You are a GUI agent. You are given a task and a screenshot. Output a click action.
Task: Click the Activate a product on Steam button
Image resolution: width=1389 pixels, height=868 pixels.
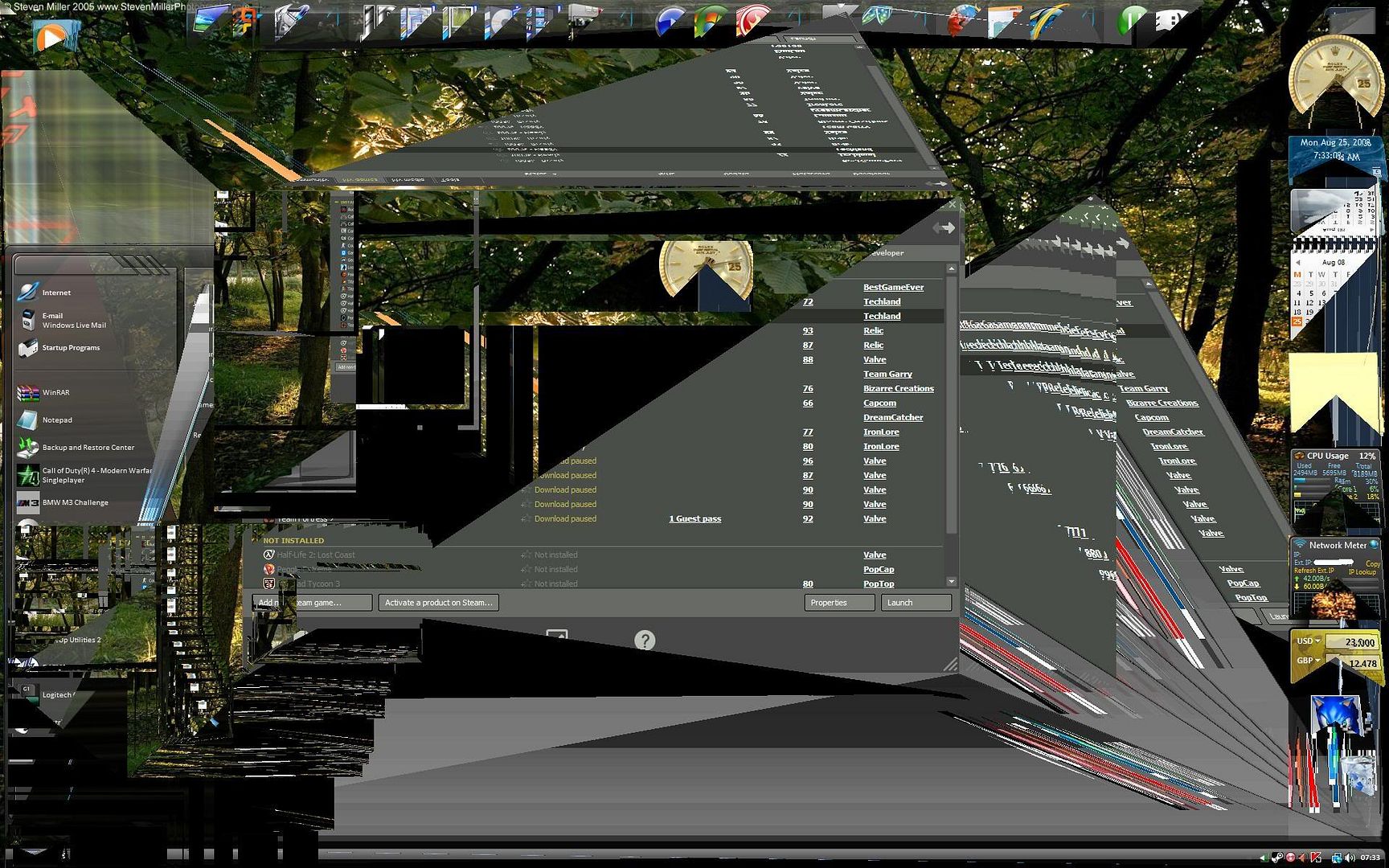(438, 603)
